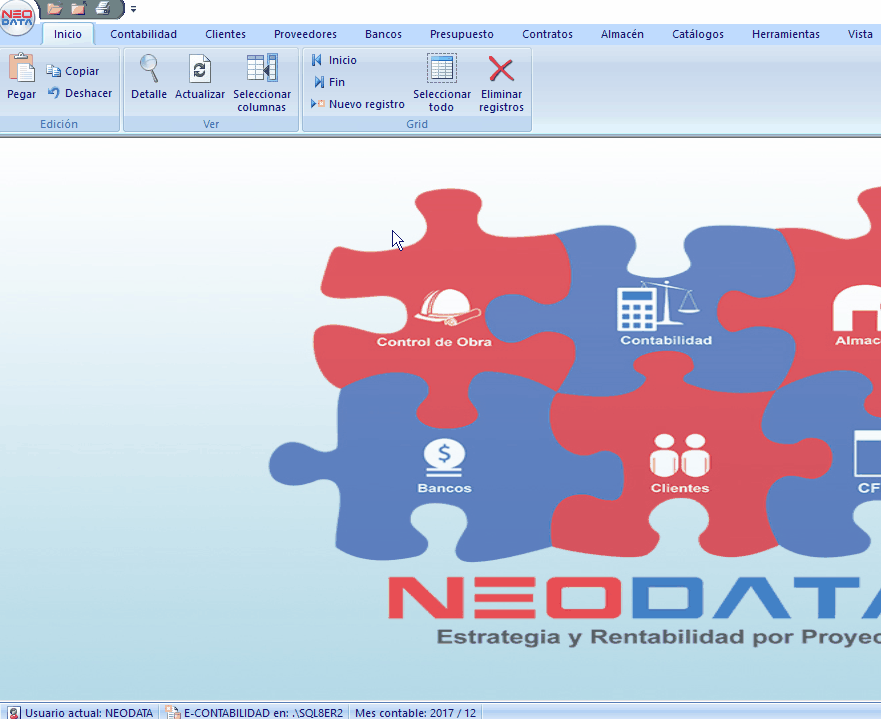Open the Vista ribbon tab
This screenshot has height=719, width=881.
coord(860,34)
